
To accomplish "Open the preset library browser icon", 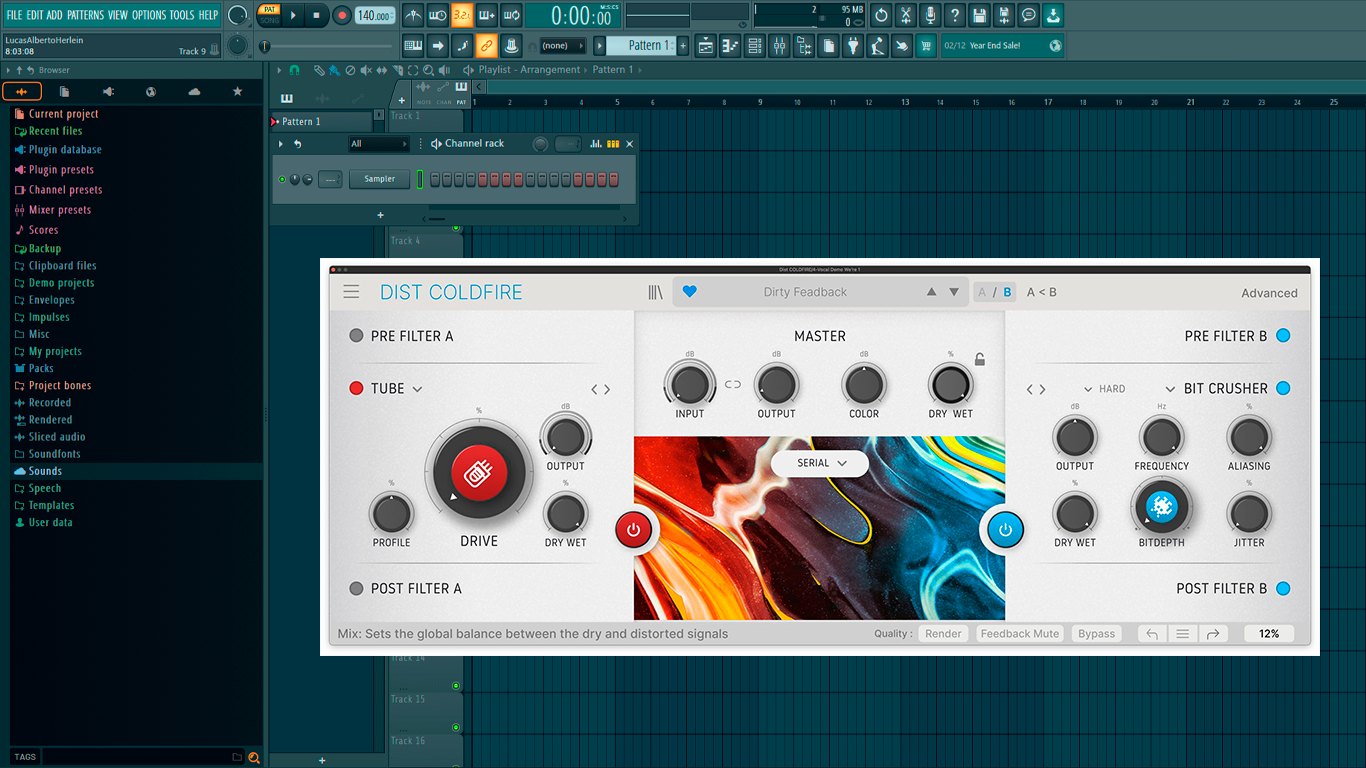I will point(655,292).
